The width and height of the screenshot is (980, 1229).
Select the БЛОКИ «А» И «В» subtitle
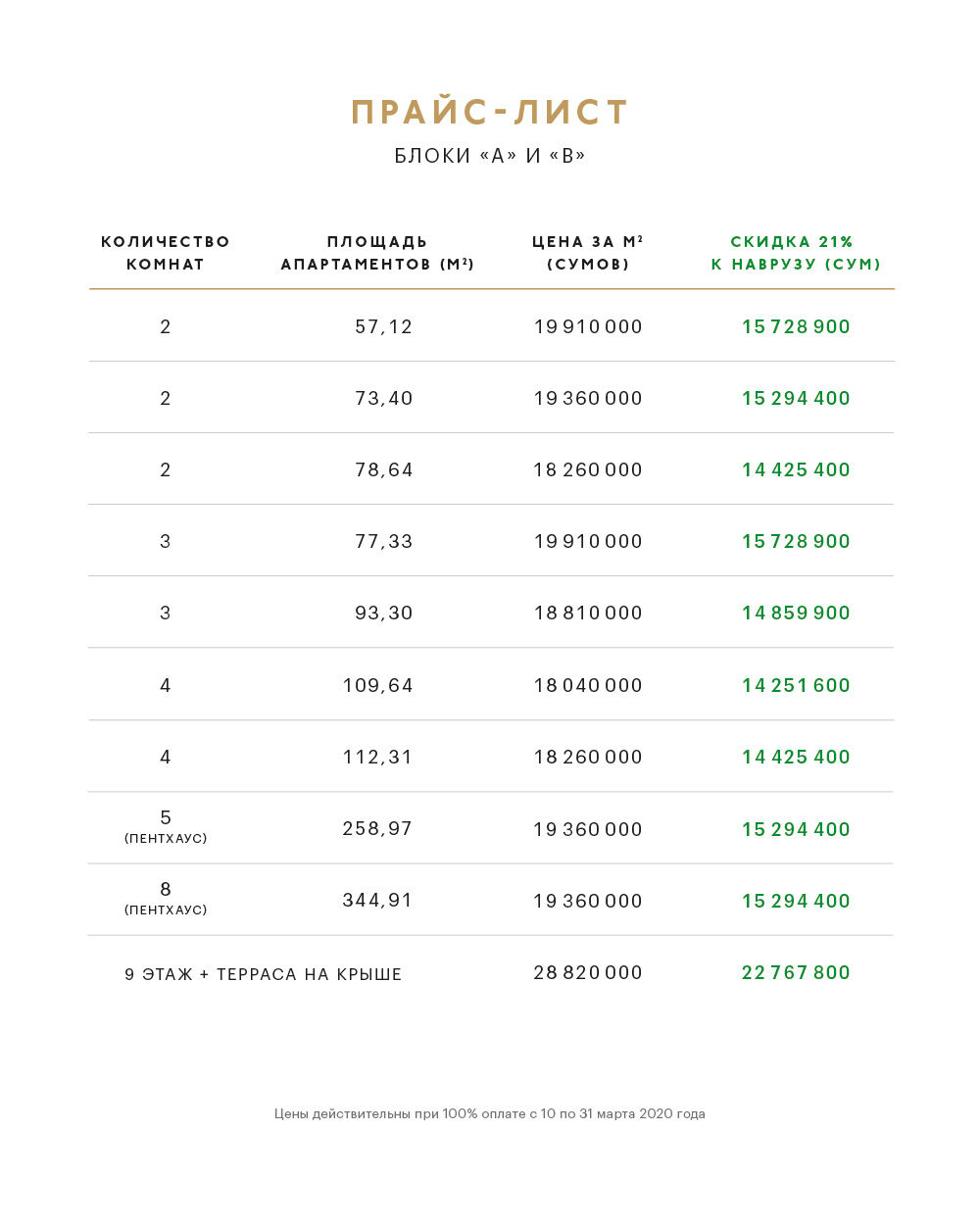coord(490,156)
